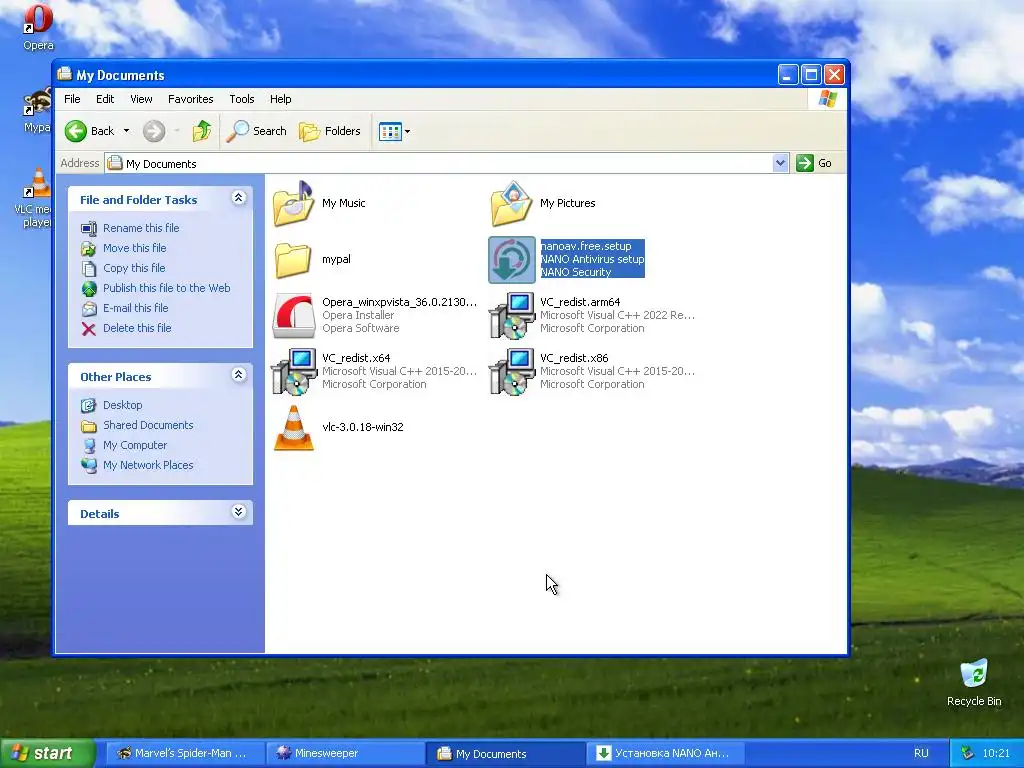Click the My Documents taskbar button
The image size is (1024, 768).
point(505,754)
